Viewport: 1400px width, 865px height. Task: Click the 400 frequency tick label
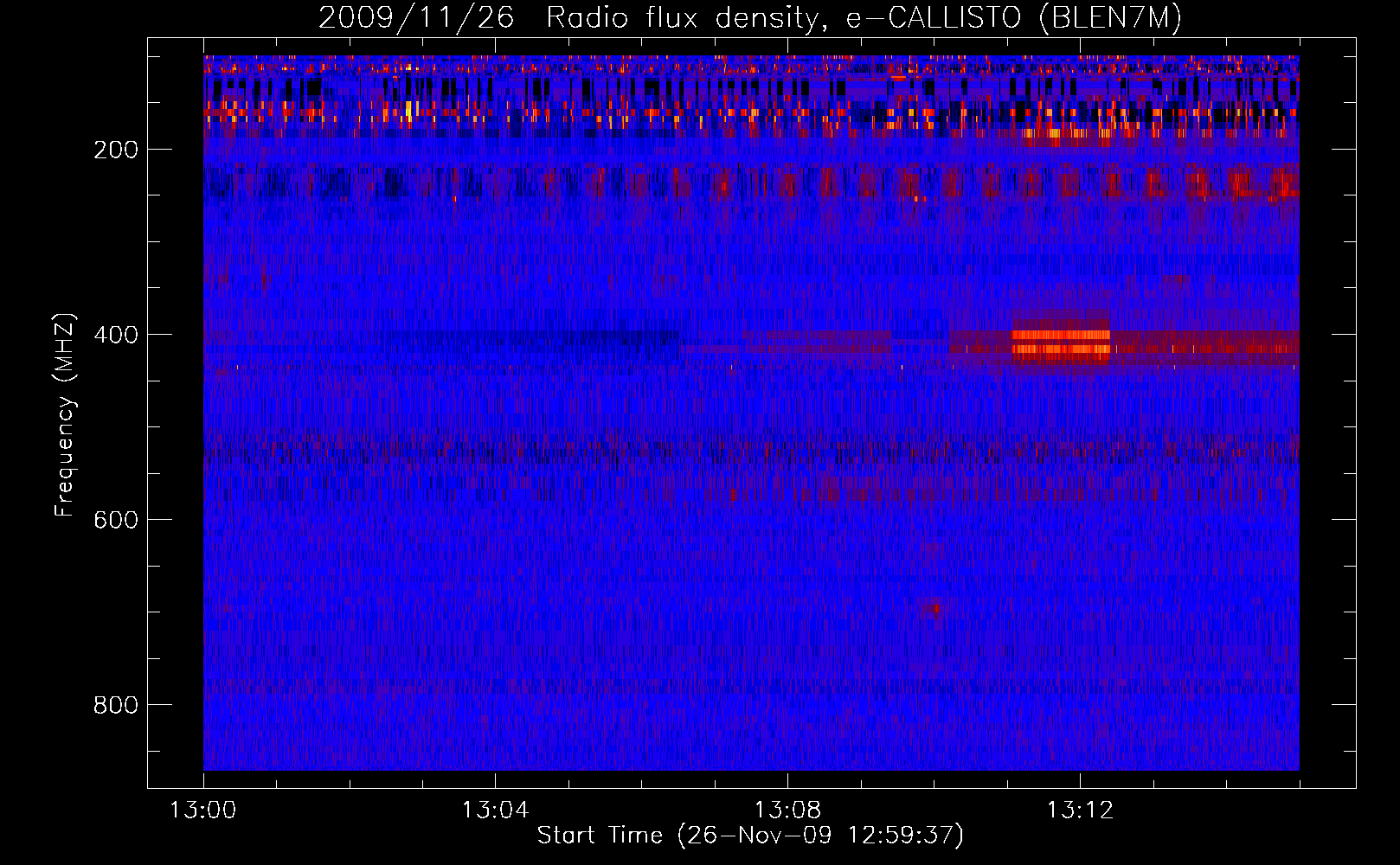click(116, 335)
